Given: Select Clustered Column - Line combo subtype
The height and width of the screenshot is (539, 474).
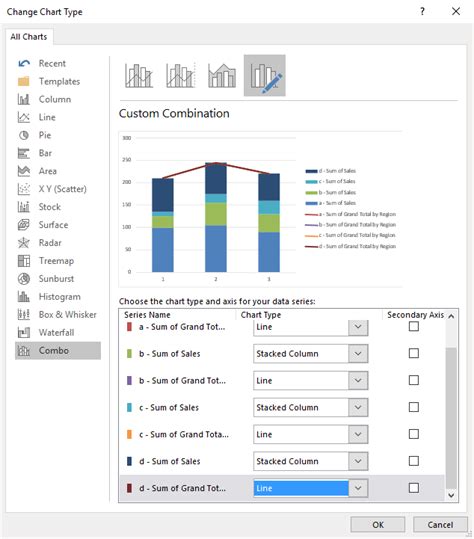Looking at the screenshot, I should [139, 75].
